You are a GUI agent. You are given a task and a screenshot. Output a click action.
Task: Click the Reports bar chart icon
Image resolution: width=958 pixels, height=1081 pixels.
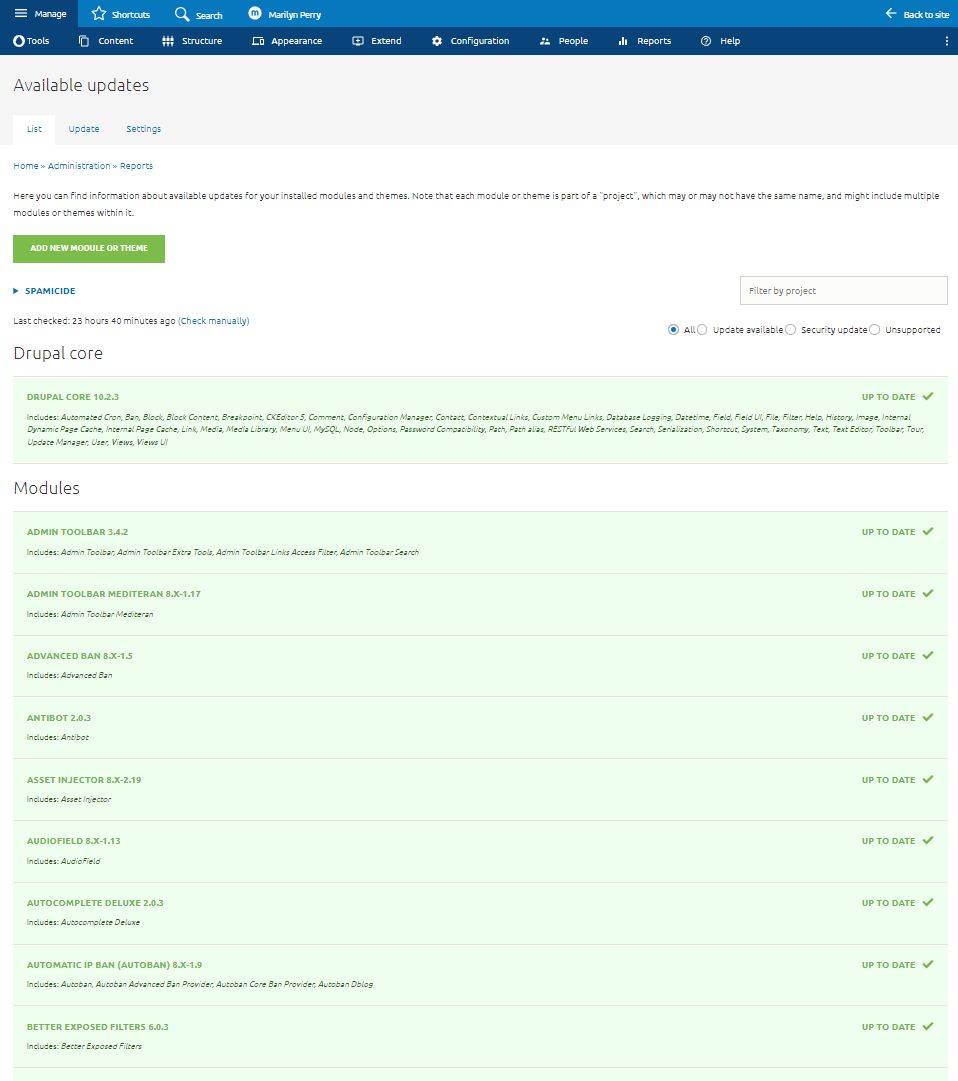click(622, 41)
